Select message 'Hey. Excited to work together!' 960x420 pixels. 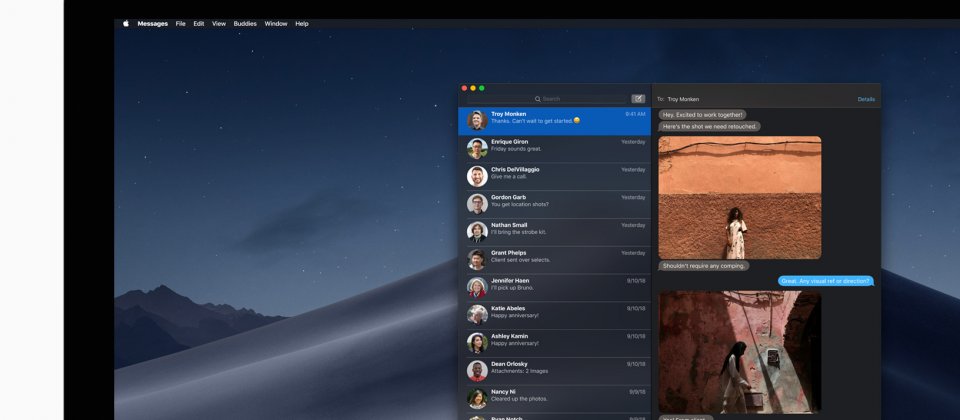pyautogui.click(x=703, y=114)
